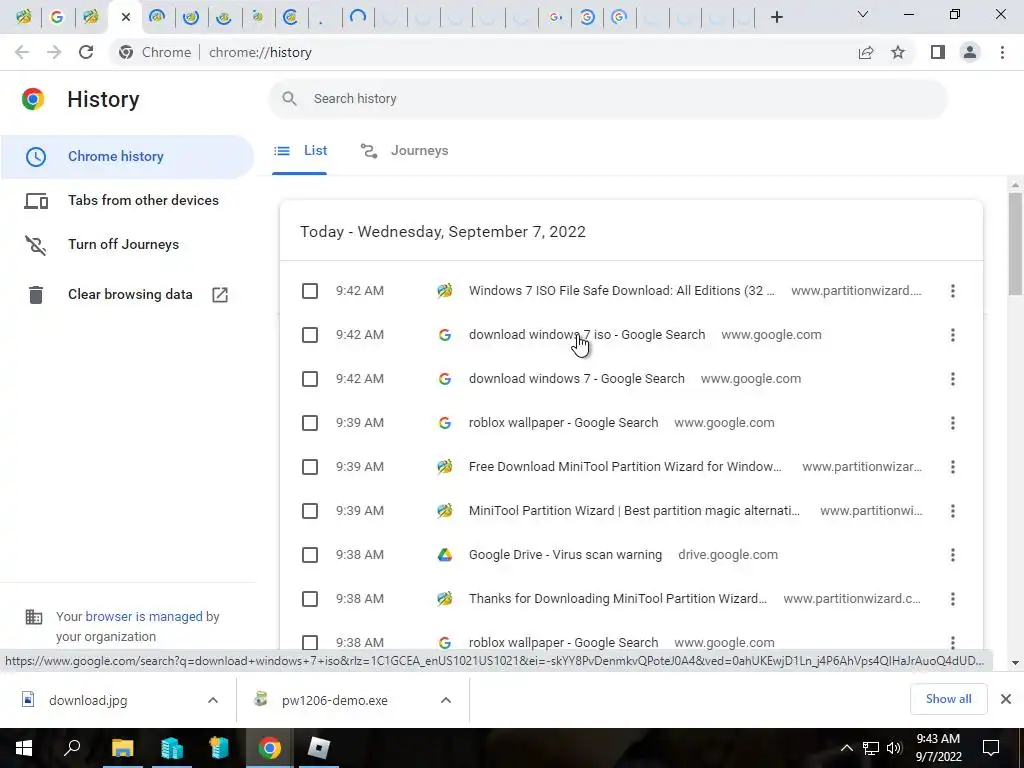This screenshot has height=768, width=1024.
Task: Open downloaded file pw1206-demo.exe
Action: click(334, 700)
